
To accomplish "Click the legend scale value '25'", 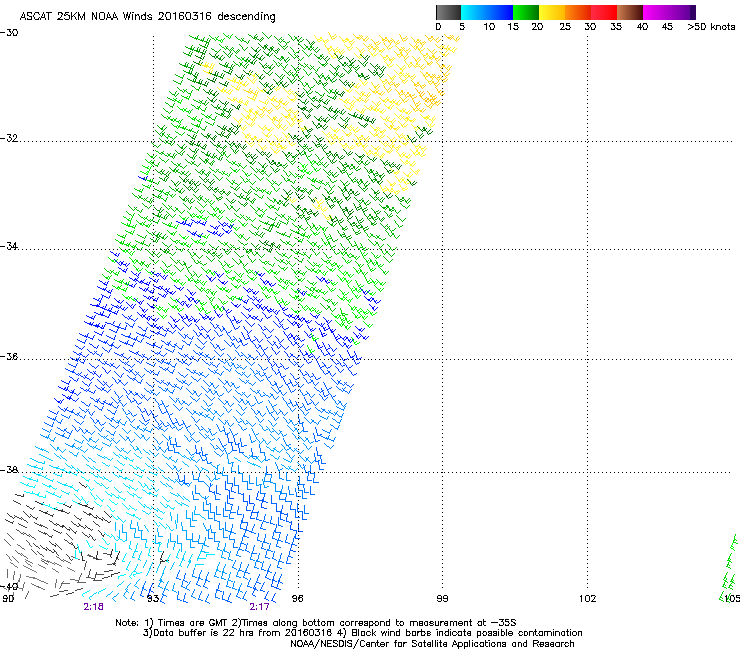I will 565,27.
